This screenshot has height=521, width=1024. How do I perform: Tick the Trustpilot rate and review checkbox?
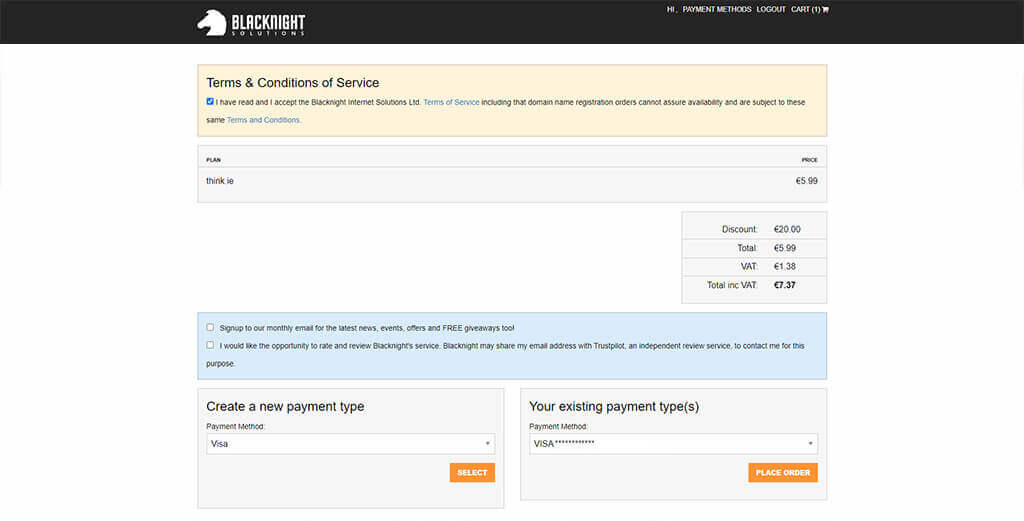[x=210, y=345]
